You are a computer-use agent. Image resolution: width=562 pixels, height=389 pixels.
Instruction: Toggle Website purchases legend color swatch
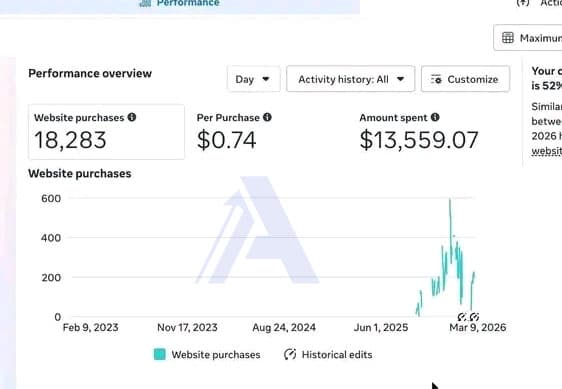(159, 354)
